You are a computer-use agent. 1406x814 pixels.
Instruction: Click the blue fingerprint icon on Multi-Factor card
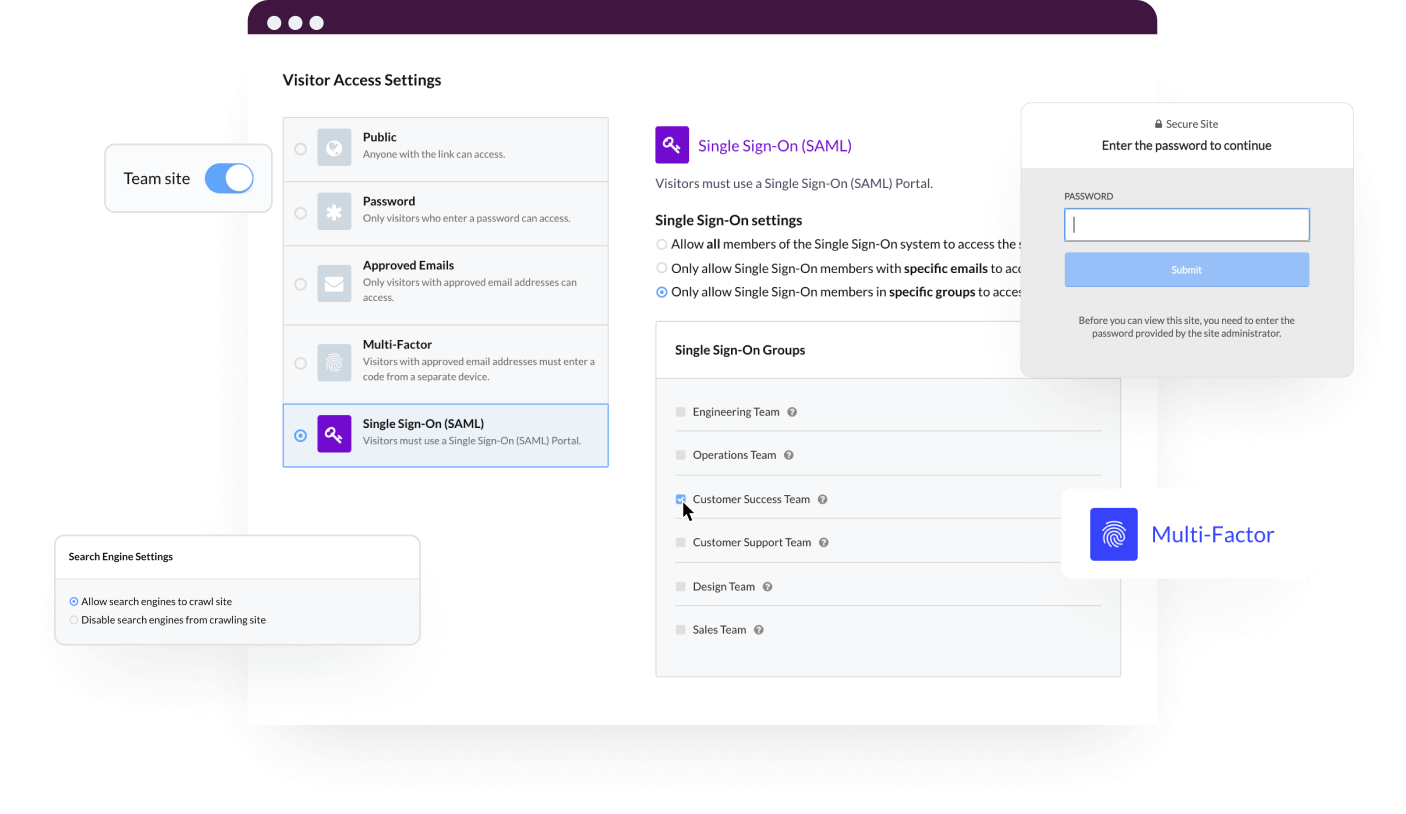point(1114,534)
